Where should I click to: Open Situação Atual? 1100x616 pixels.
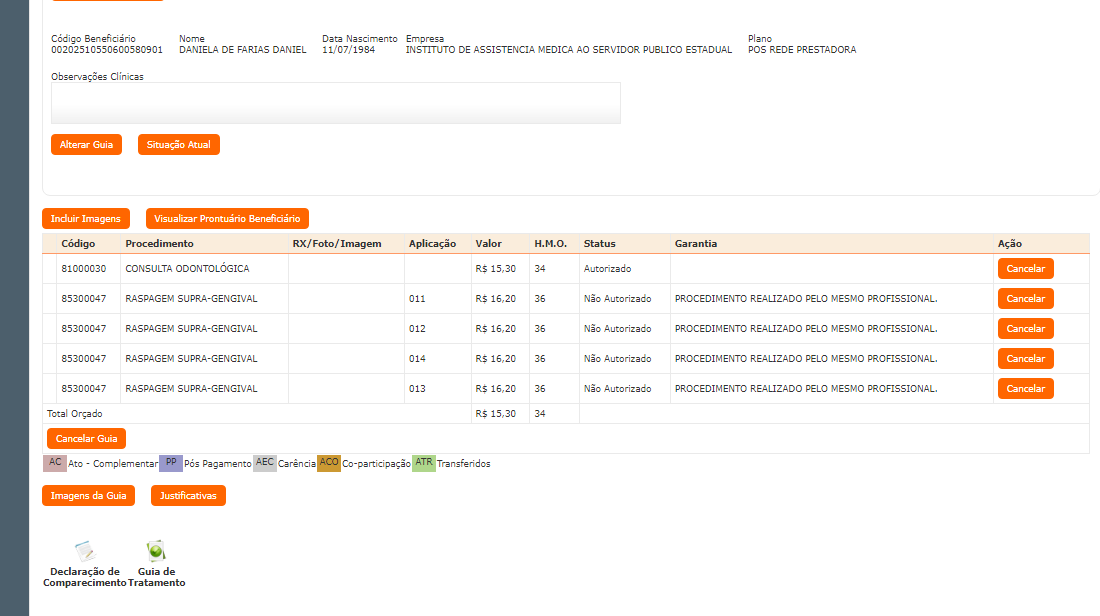(x=179, y=145)
